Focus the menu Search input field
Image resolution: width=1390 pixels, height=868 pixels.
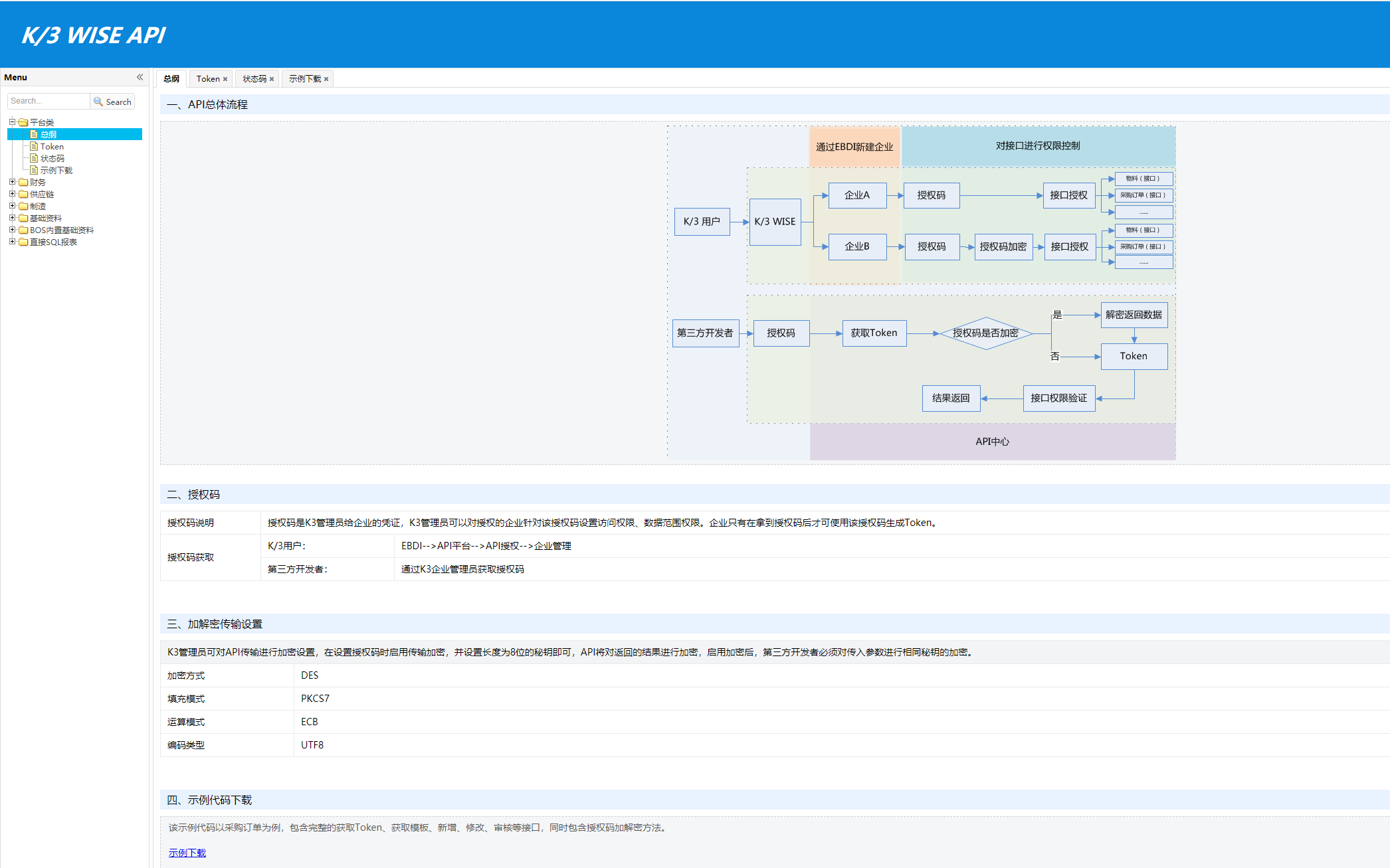(x=49, y=101)
